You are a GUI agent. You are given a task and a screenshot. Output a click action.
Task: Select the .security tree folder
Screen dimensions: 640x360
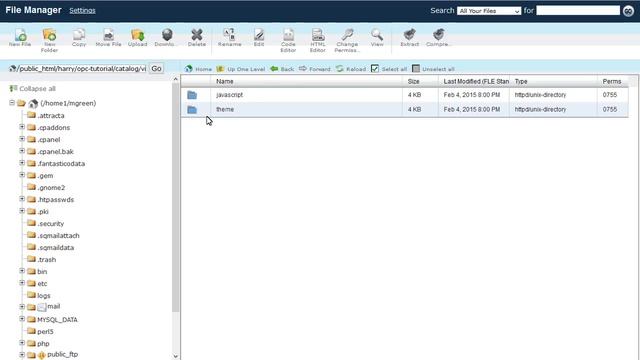click(51, 224)
